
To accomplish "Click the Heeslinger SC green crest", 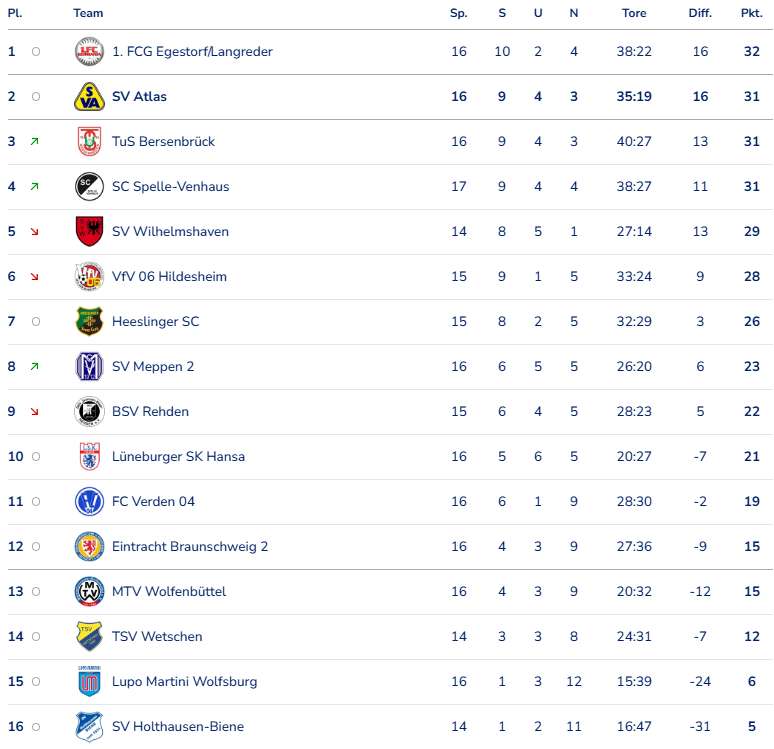I will 89,322.
